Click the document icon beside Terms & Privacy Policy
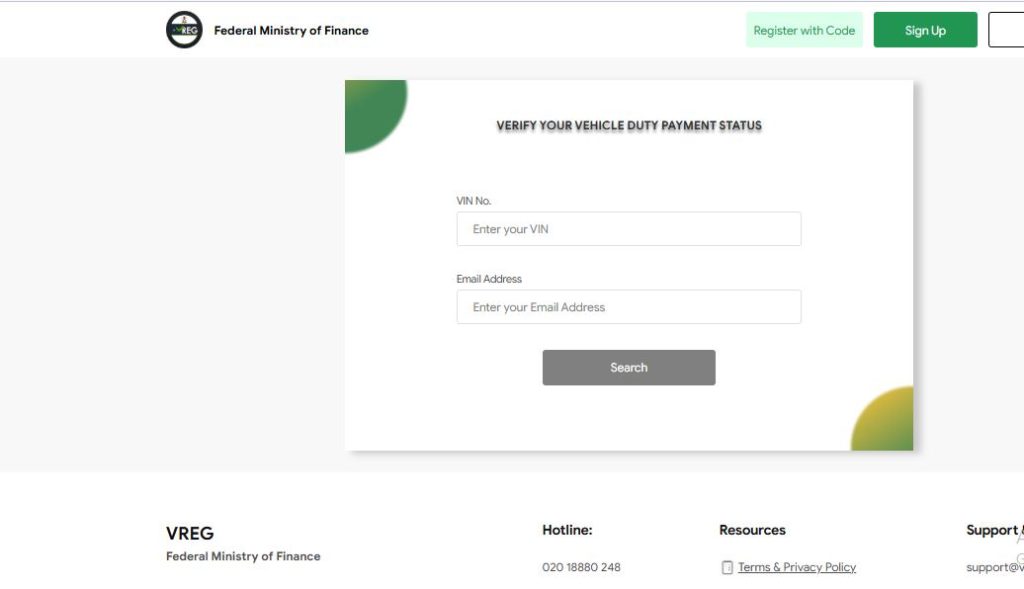 [727, 567]
